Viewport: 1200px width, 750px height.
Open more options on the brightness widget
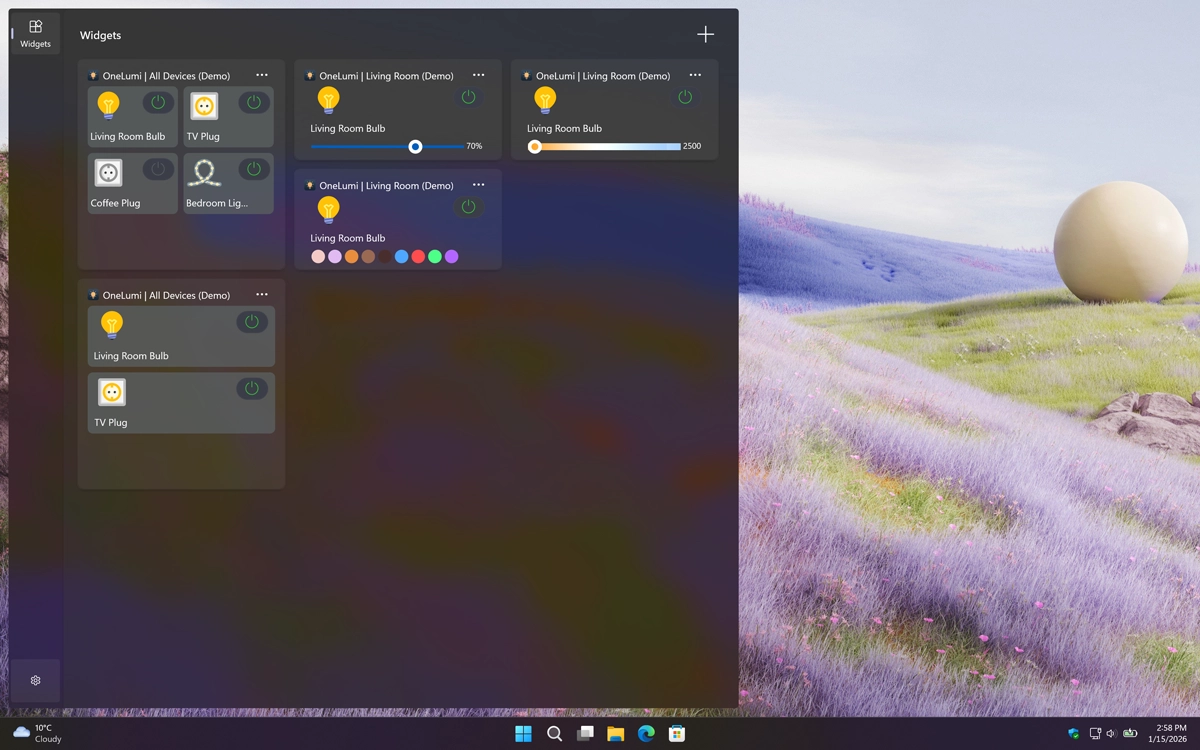[x=478, y=75]
